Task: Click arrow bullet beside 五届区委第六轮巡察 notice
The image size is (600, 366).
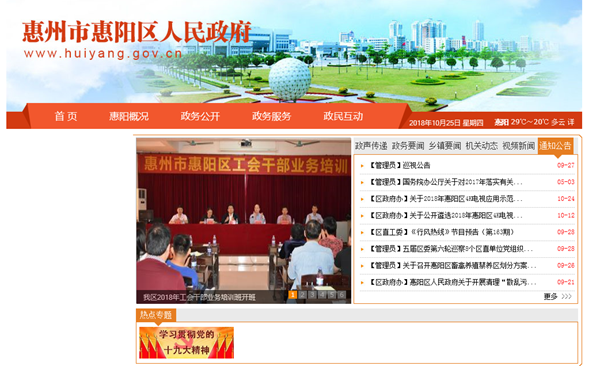Action: click(x=362, y=249)
